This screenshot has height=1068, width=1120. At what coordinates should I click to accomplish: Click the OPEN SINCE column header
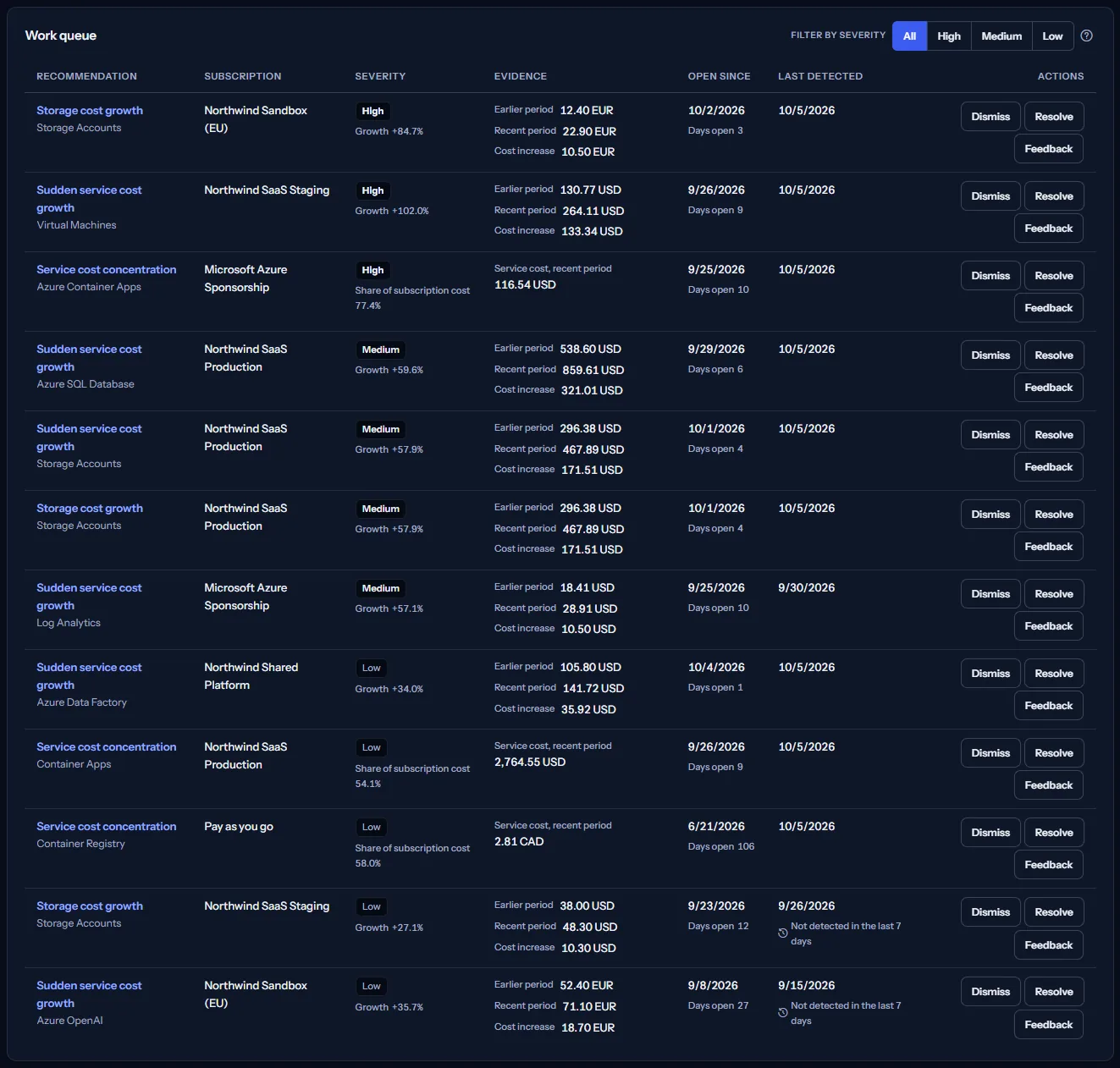(x=719, y=76)
